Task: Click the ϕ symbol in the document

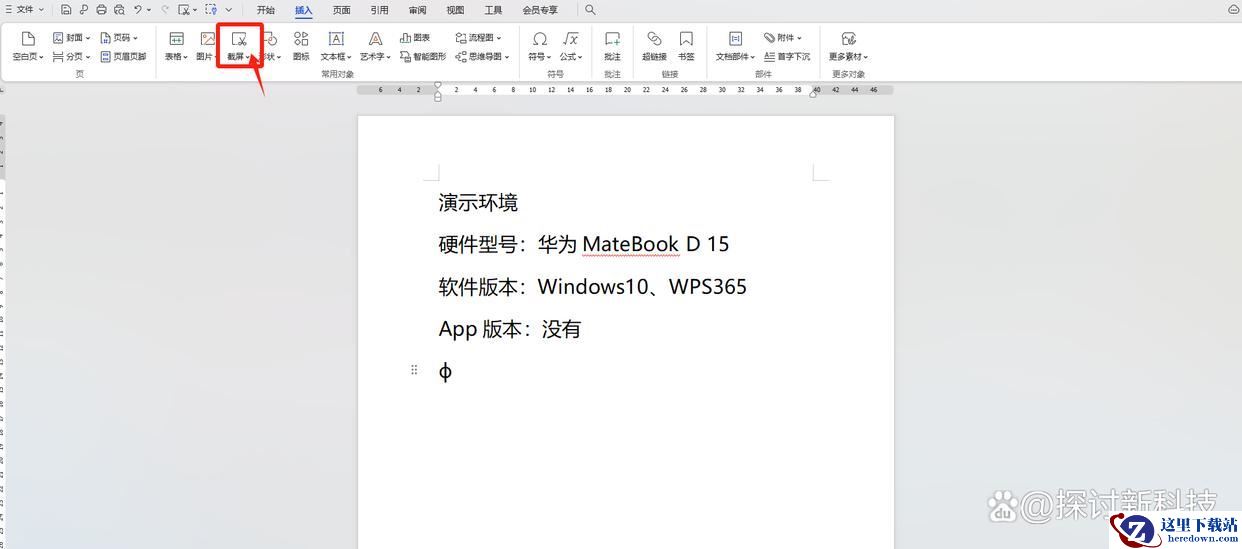Action: (445, 372)
